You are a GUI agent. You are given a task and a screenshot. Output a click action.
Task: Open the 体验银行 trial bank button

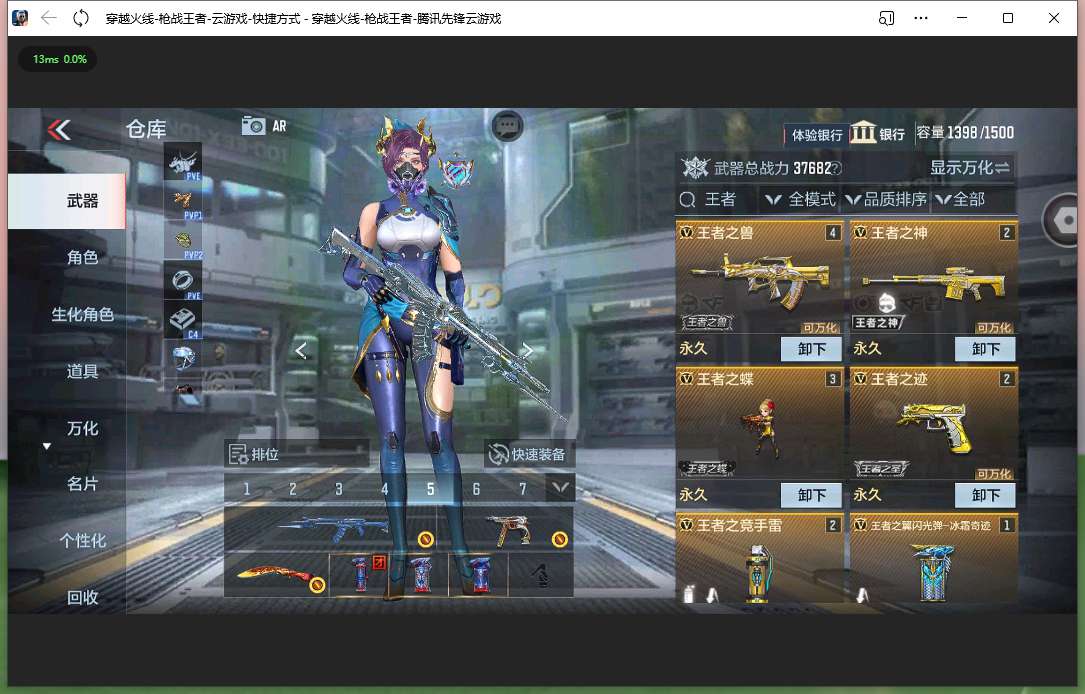(x=817, y=134)
